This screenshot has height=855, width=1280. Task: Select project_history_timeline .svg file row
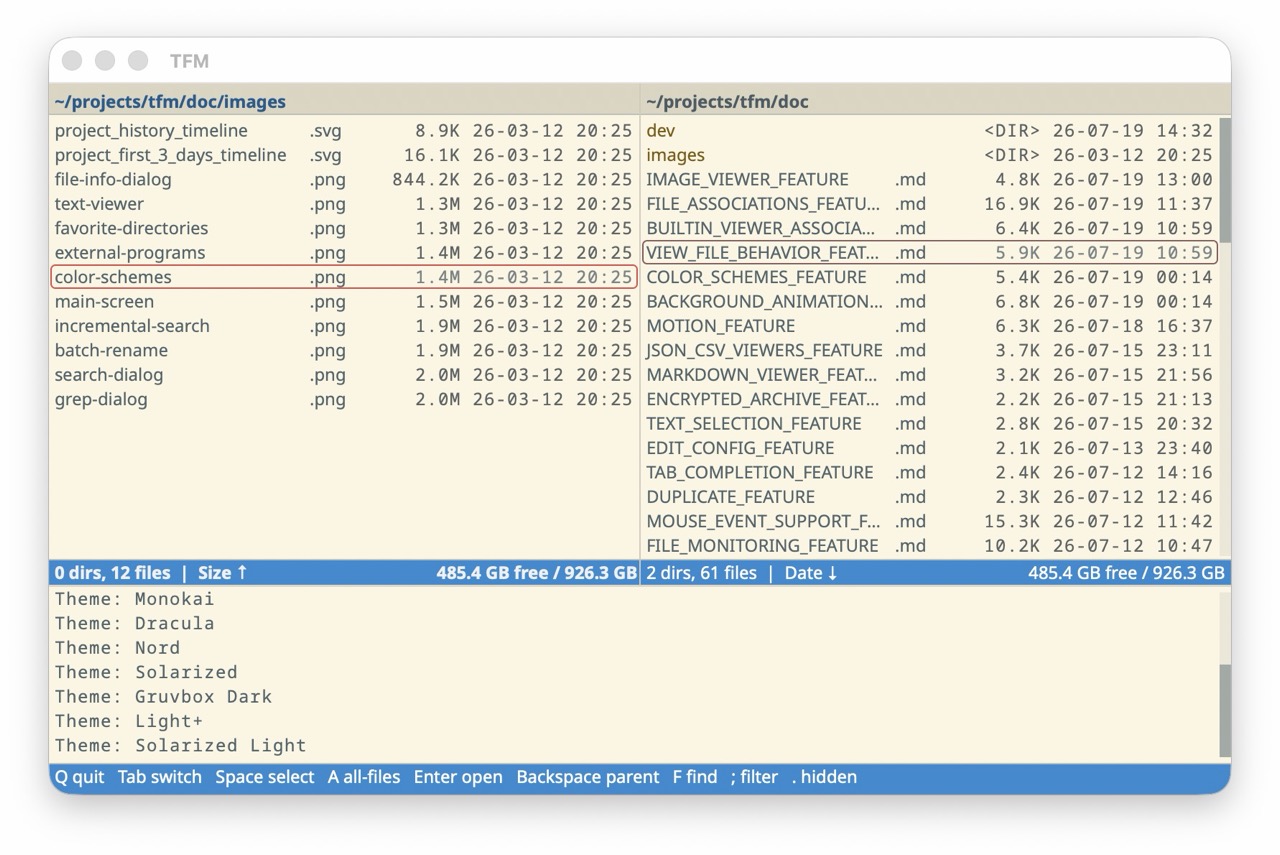tap(344, 131)
